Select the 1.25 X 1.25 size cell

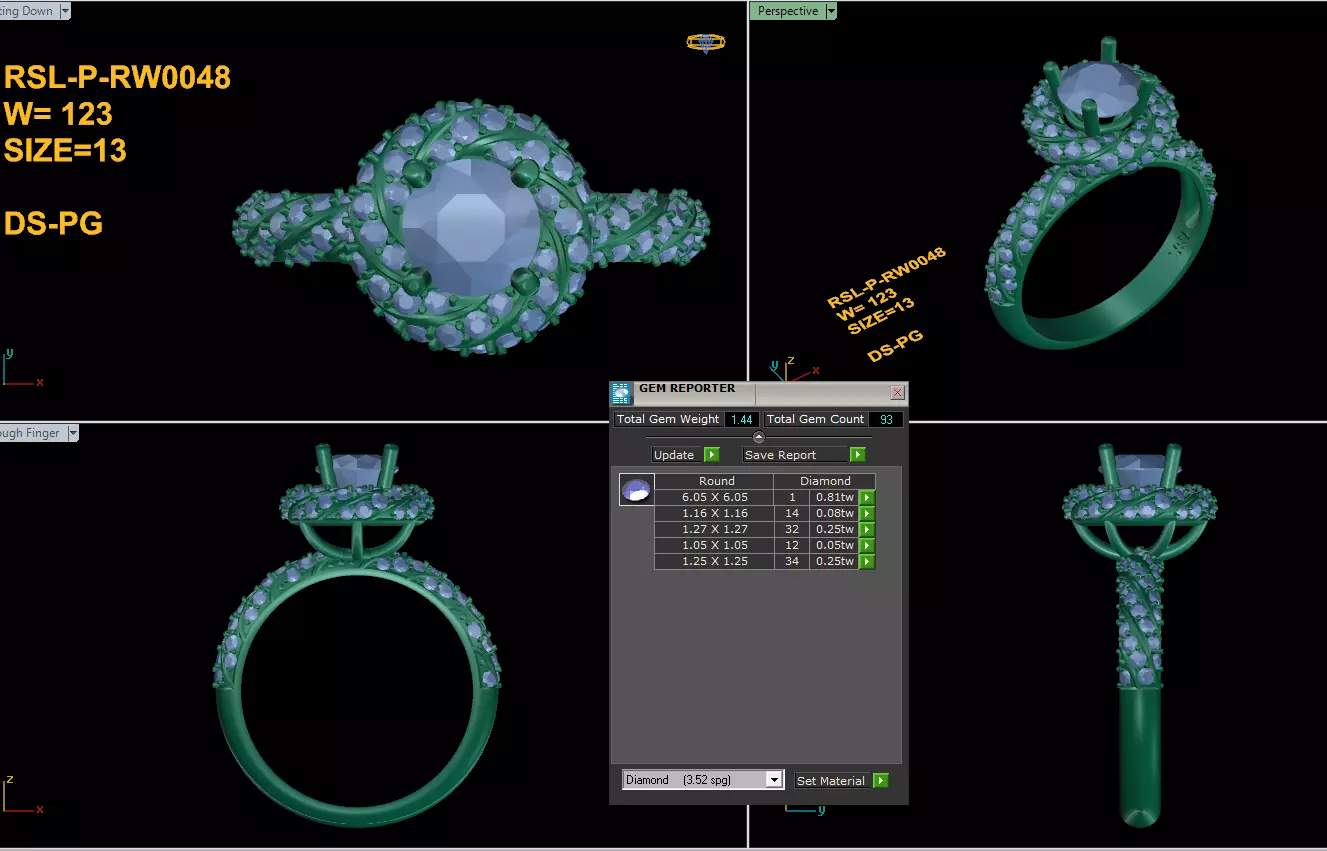point(714,561)
